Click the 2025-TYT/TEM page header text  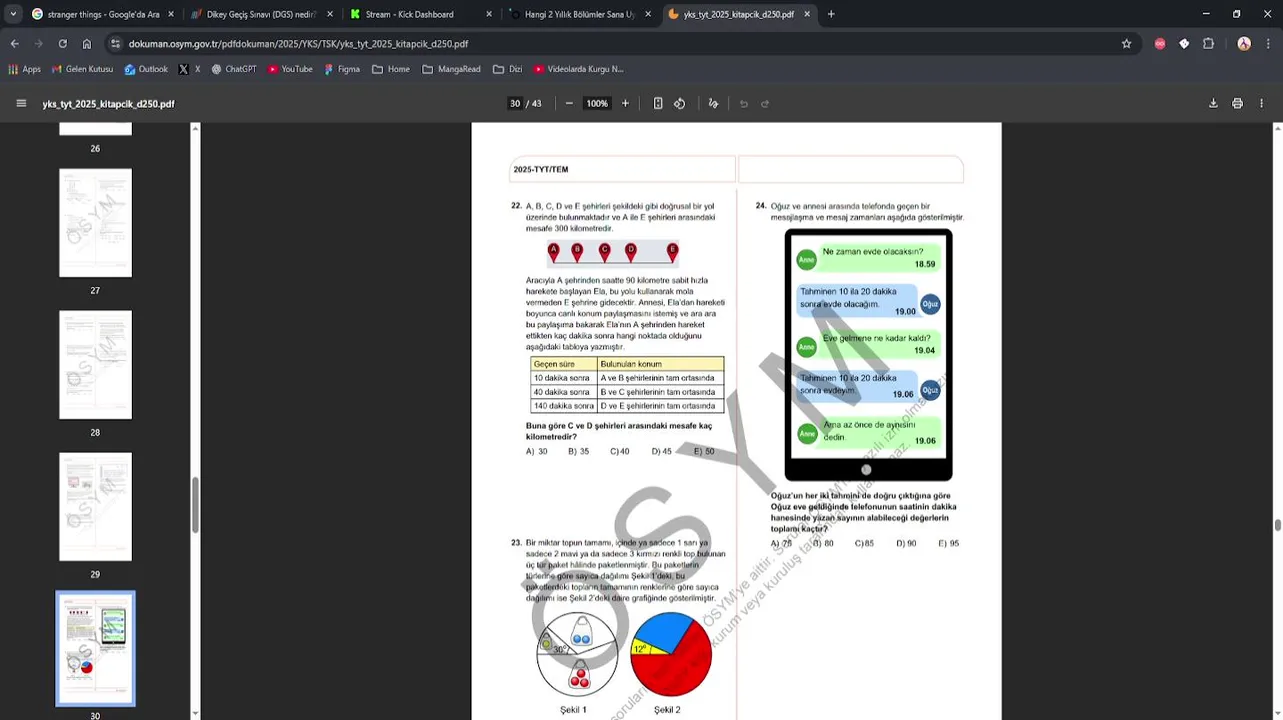541,170
